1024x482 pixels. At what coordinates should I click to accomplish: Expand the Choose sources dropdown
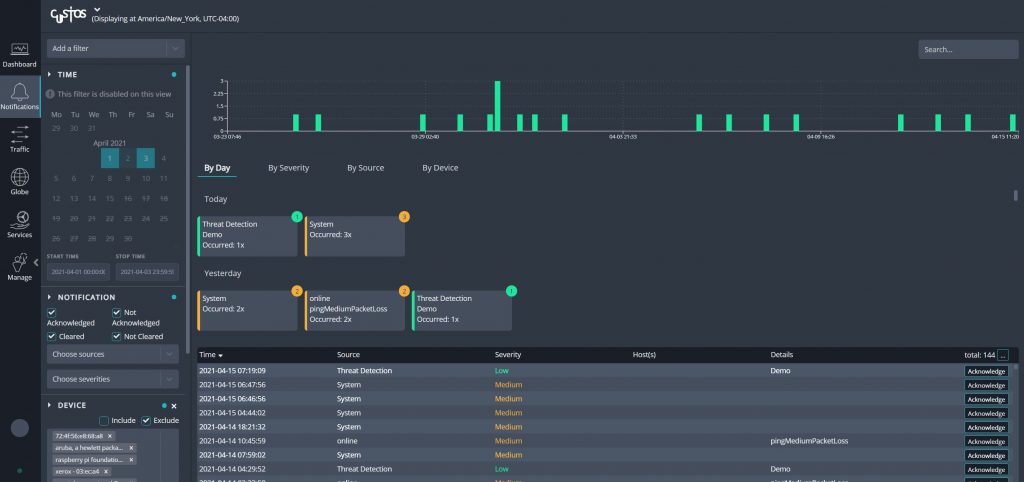pyautogui.click(x=114, y=354)
